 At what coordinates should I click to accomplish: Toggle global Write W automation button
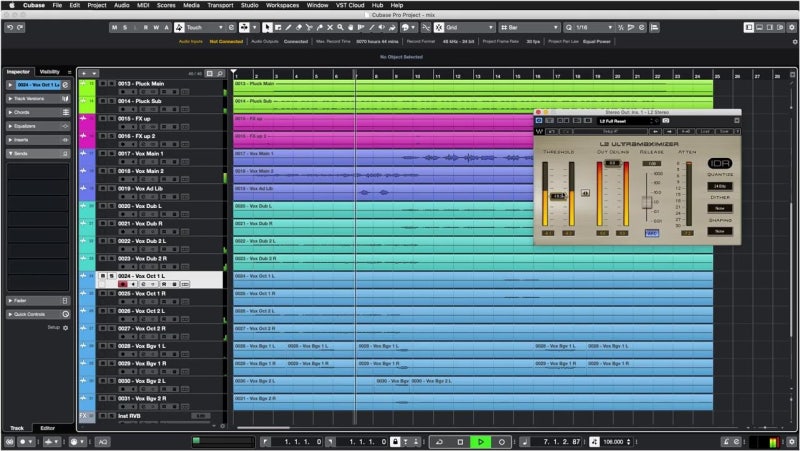[x=156, y=28]
